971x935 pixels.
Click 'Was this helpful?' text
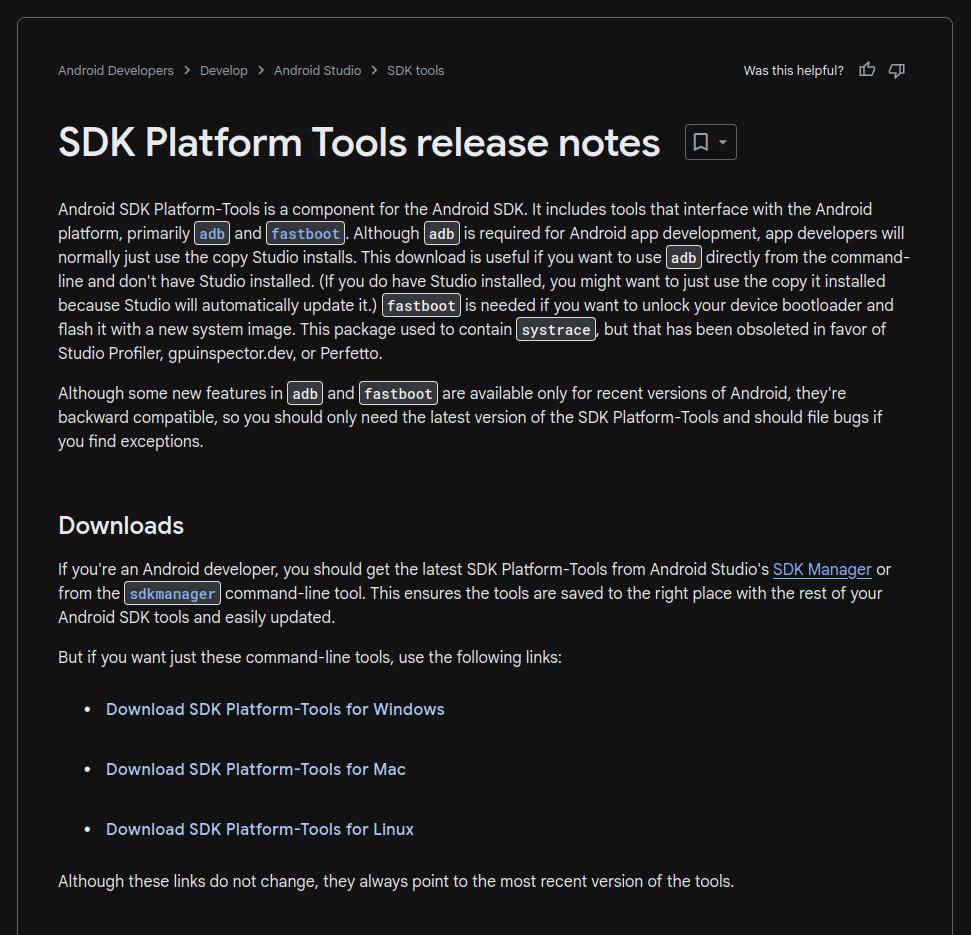click(793, 71)
